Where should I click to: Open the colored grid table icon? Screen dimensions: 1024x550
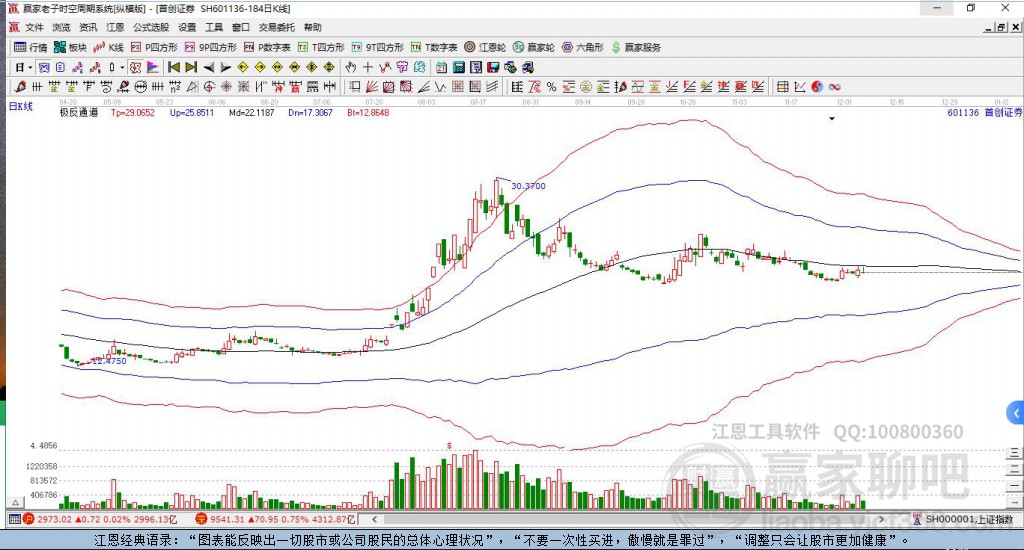click(x=783, y=87)
